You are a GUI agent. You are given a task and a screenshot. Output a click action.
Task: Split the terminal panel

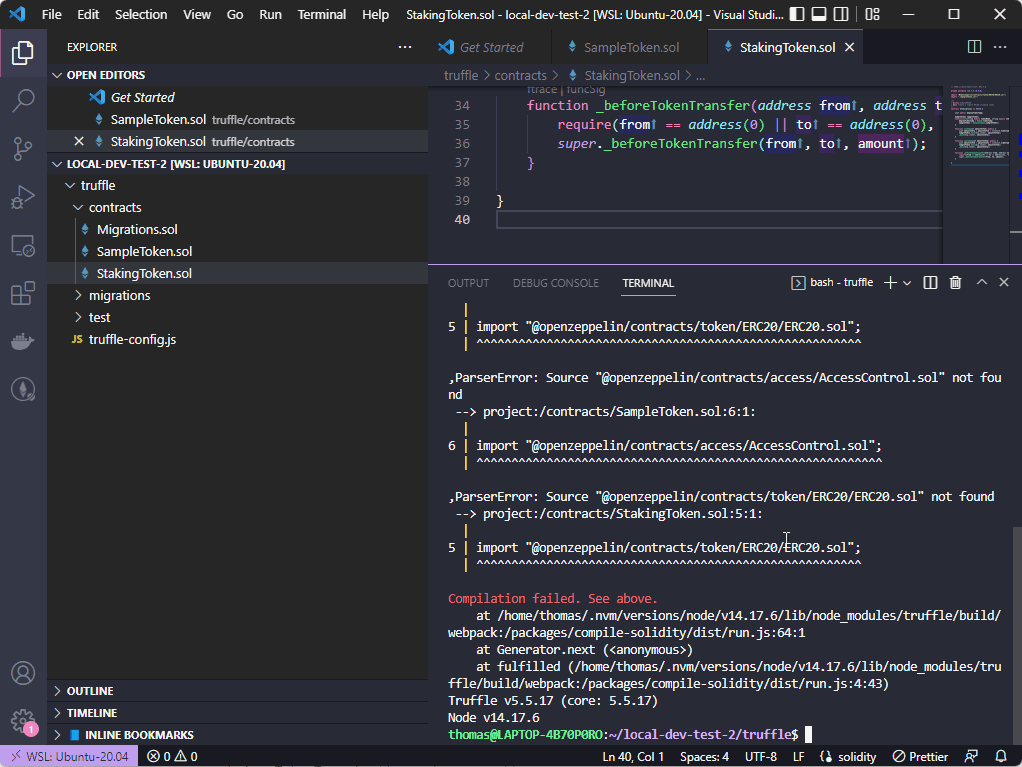(931, 282)
